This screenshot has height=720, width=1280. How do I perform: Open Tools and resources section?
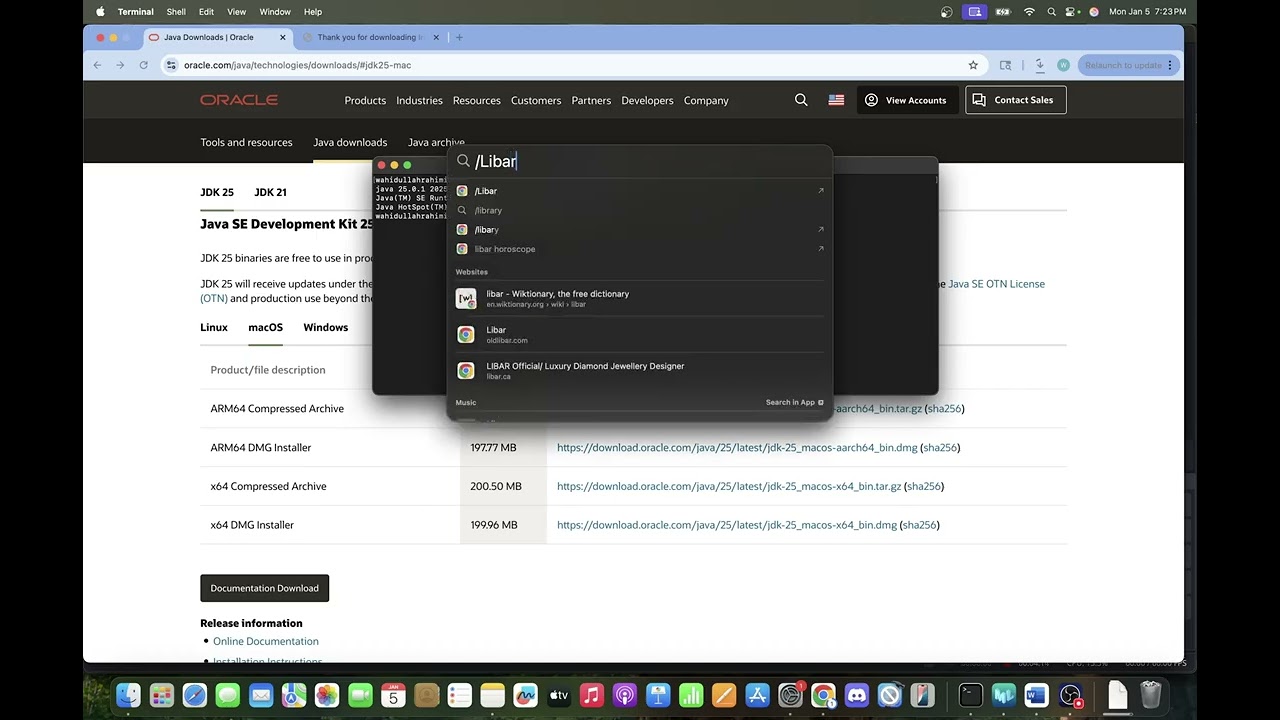246,142
